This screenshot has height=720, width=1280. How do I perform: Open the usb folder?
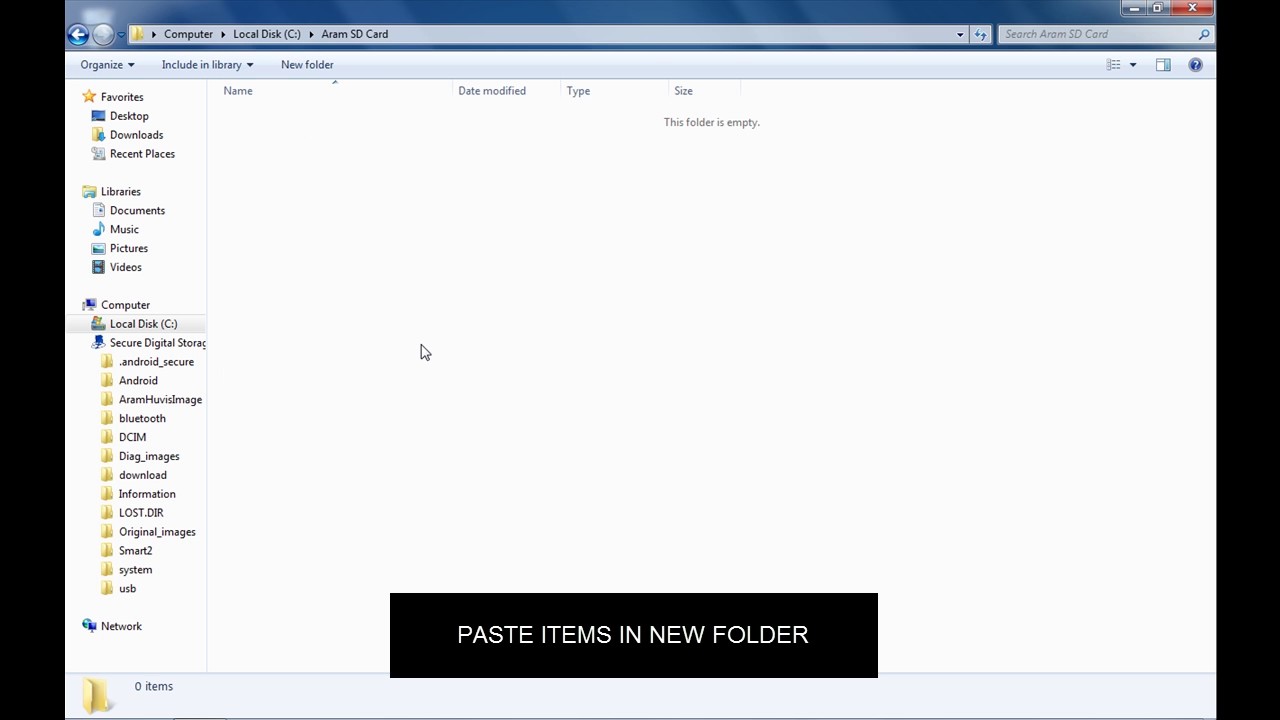click(x=127, y=589)
